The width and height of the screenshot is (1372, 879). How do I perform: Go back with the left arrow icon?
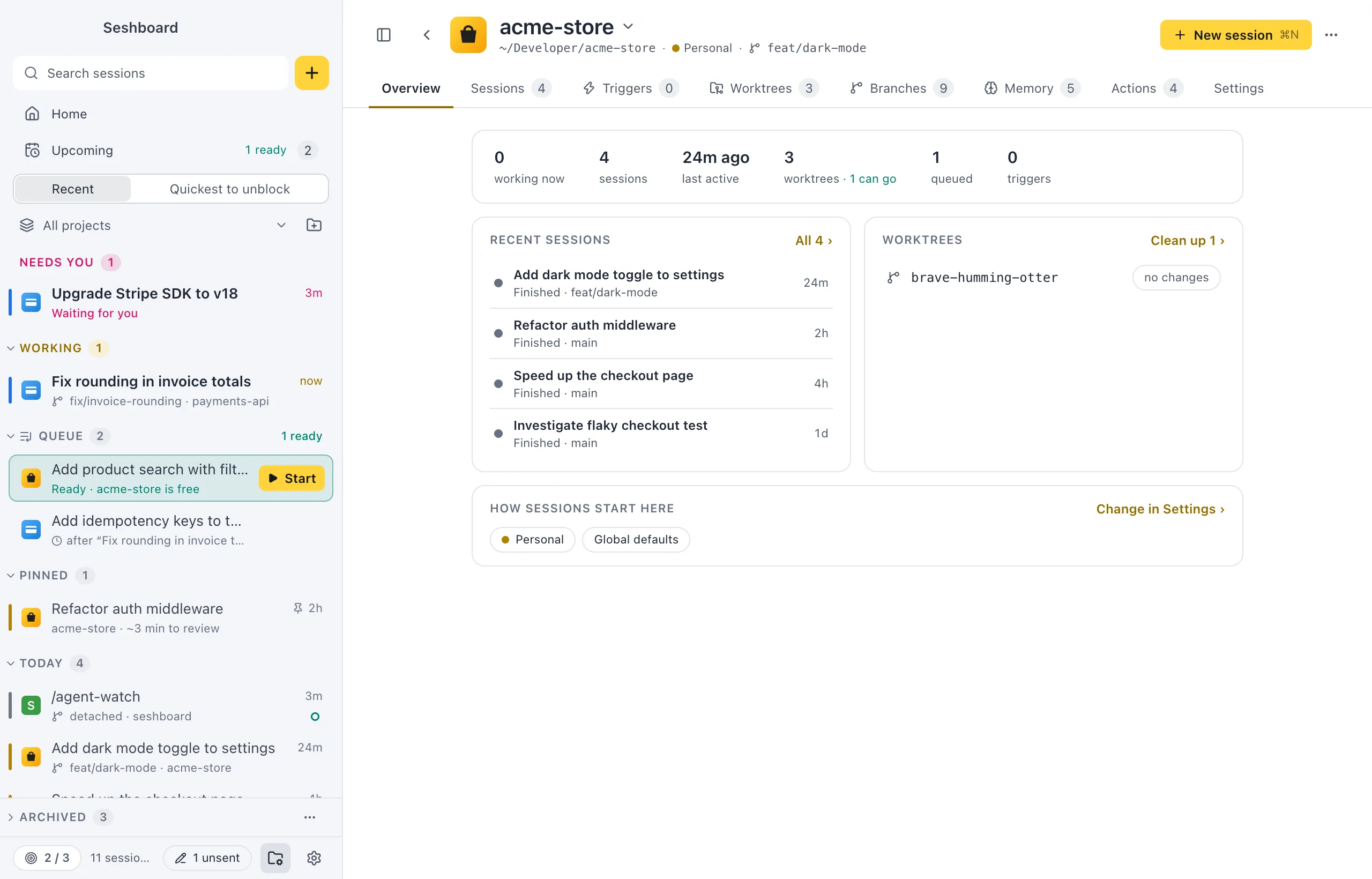426,35
